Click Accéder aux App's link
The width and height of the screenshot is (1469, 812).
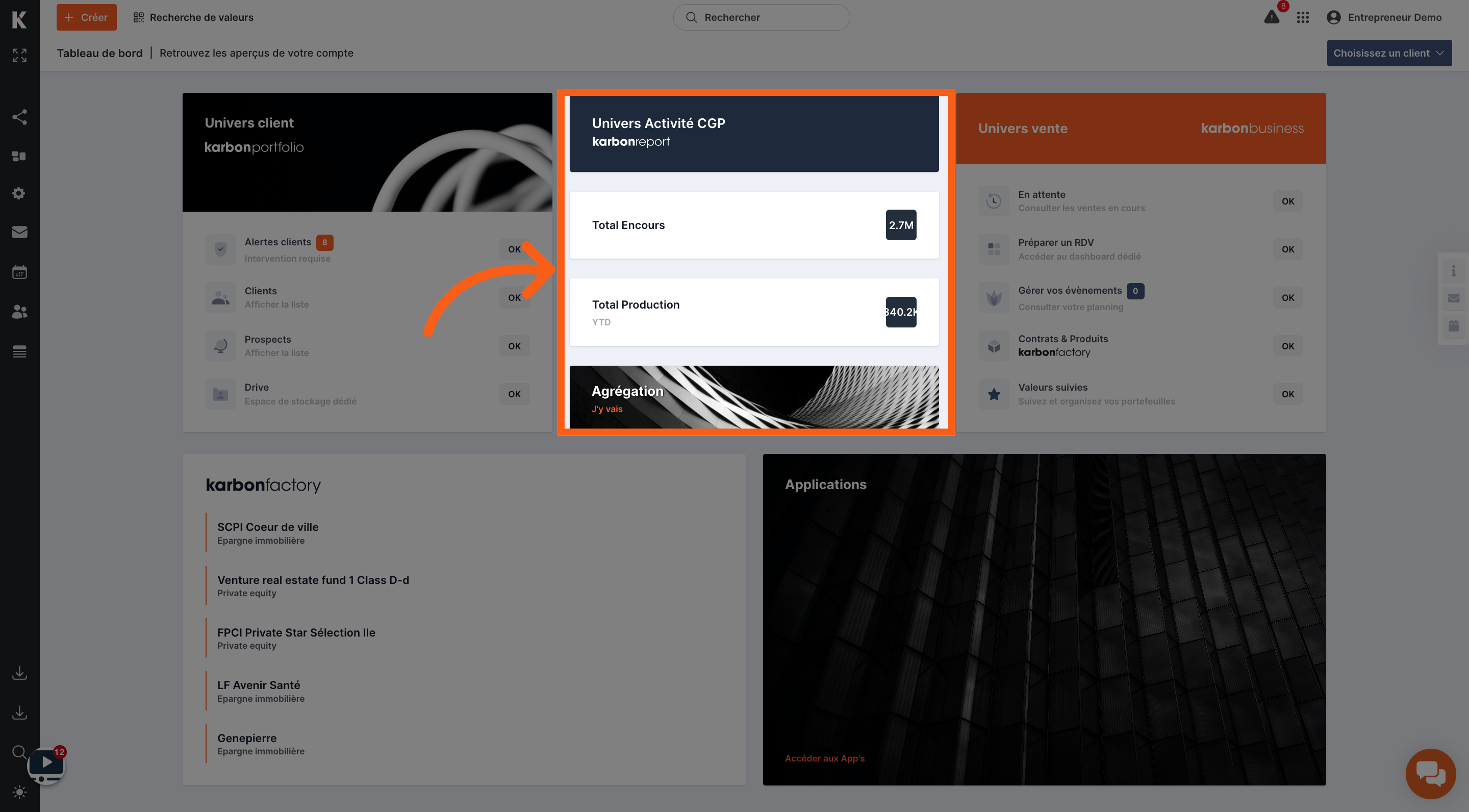coord(825,758)
